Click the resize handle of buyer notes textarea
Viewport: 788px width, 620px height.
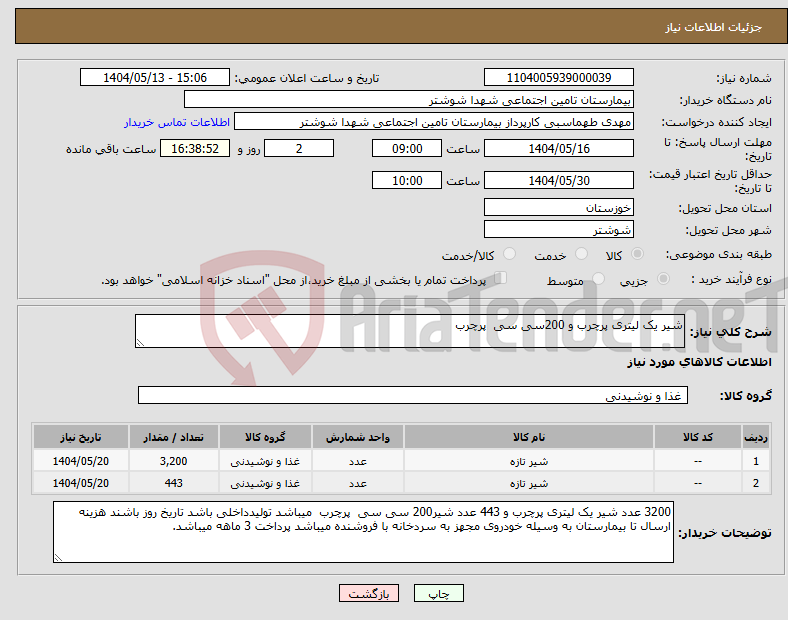pos(58,557)
